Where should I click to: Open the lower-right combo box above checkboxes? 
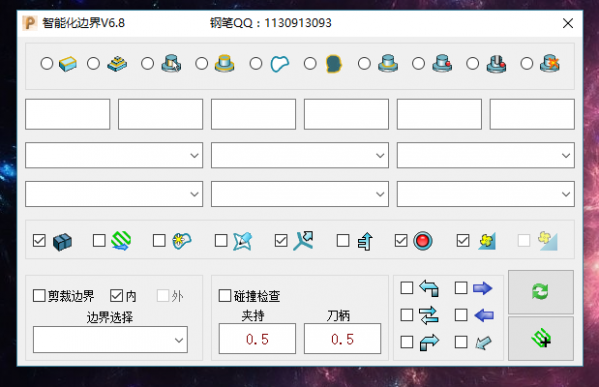[486, 194]
